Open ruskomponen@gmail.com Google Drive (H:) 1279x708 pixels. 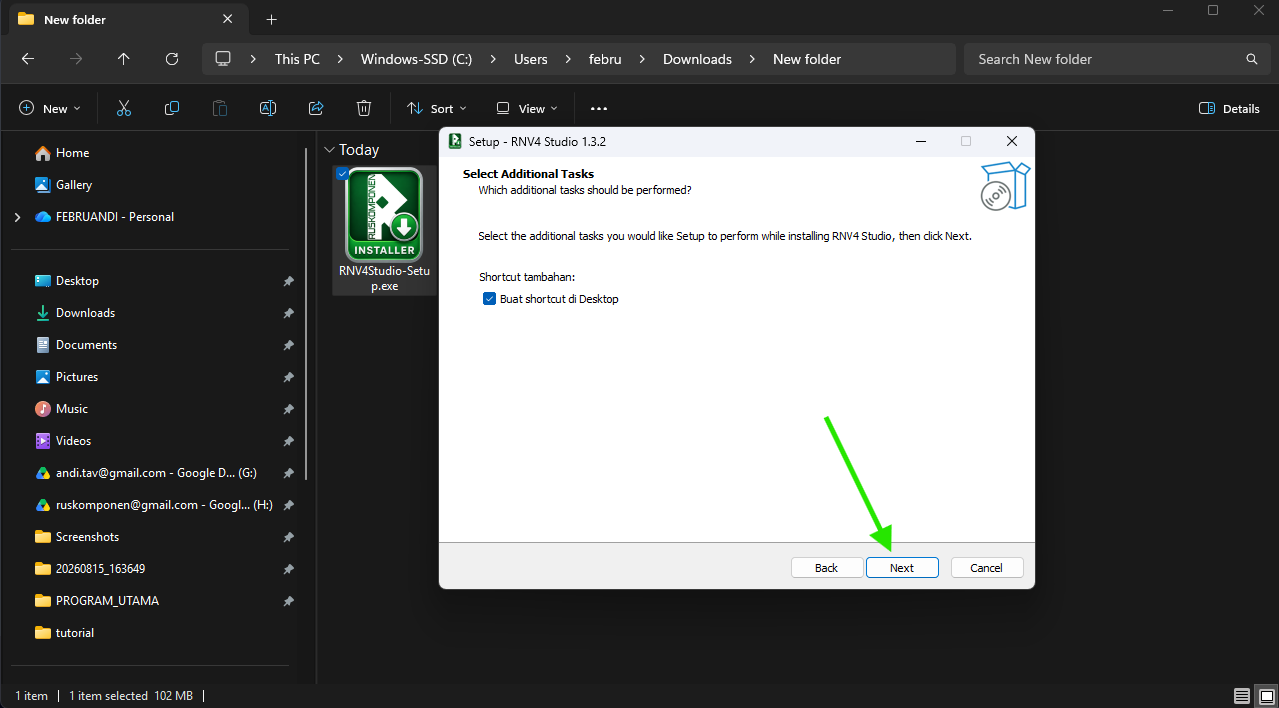[x=155, y=505]
